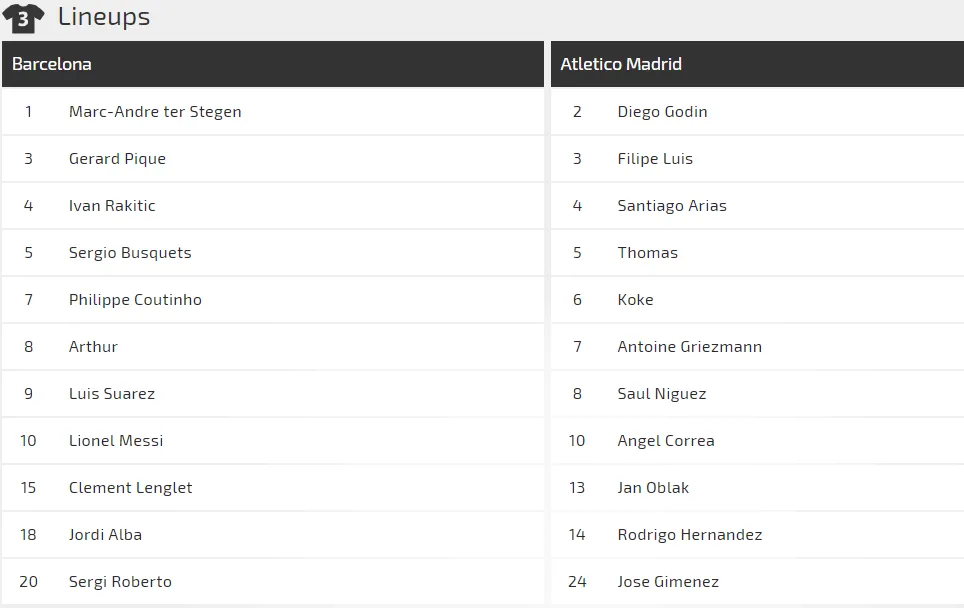Select Ivan Rakitic from Barcelona lineup
The image size is (964, 608).
tap(112, 206)
